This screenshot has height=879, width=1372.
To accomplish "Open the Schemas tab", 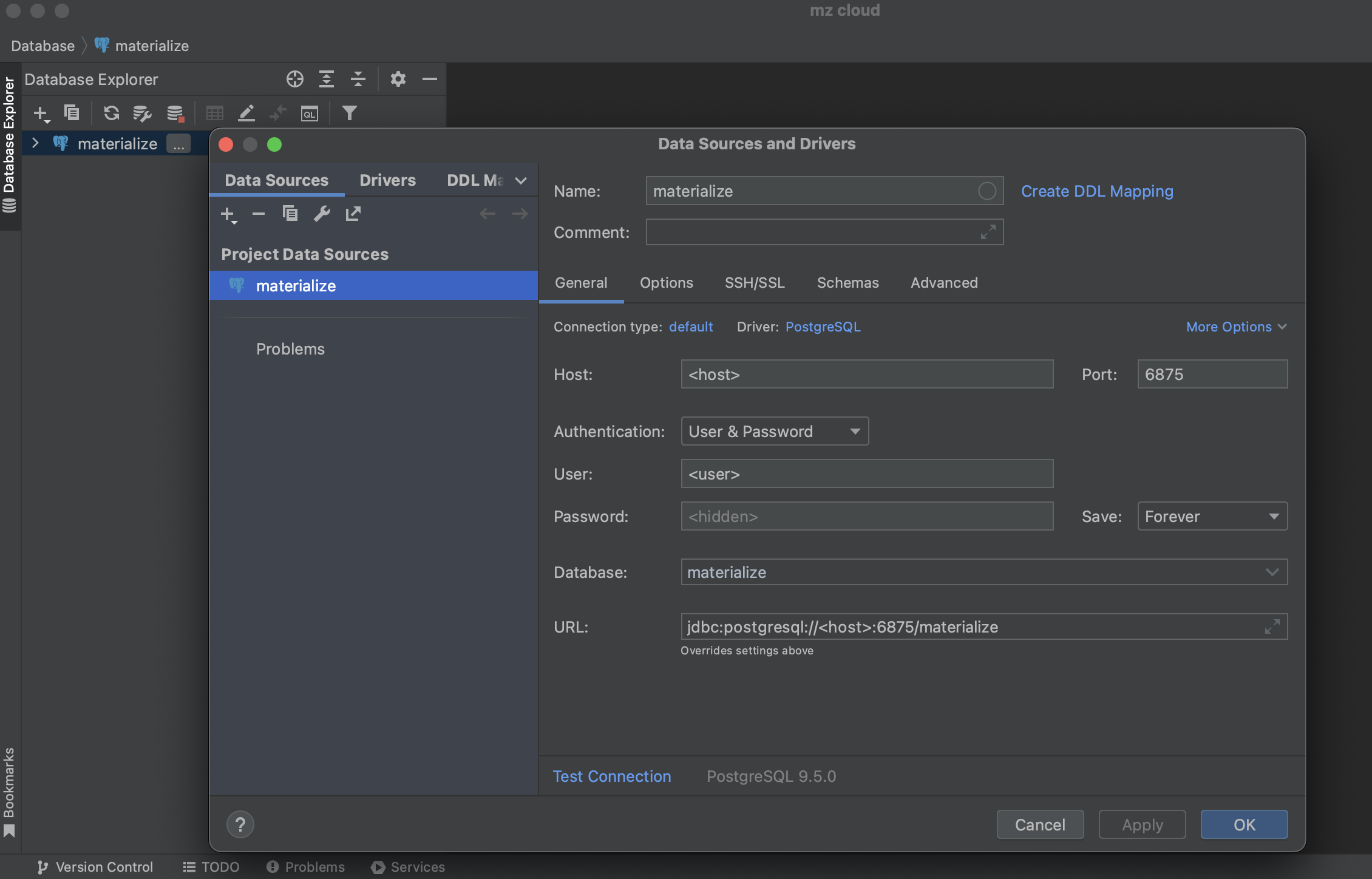I will click(x=848, y=283).
